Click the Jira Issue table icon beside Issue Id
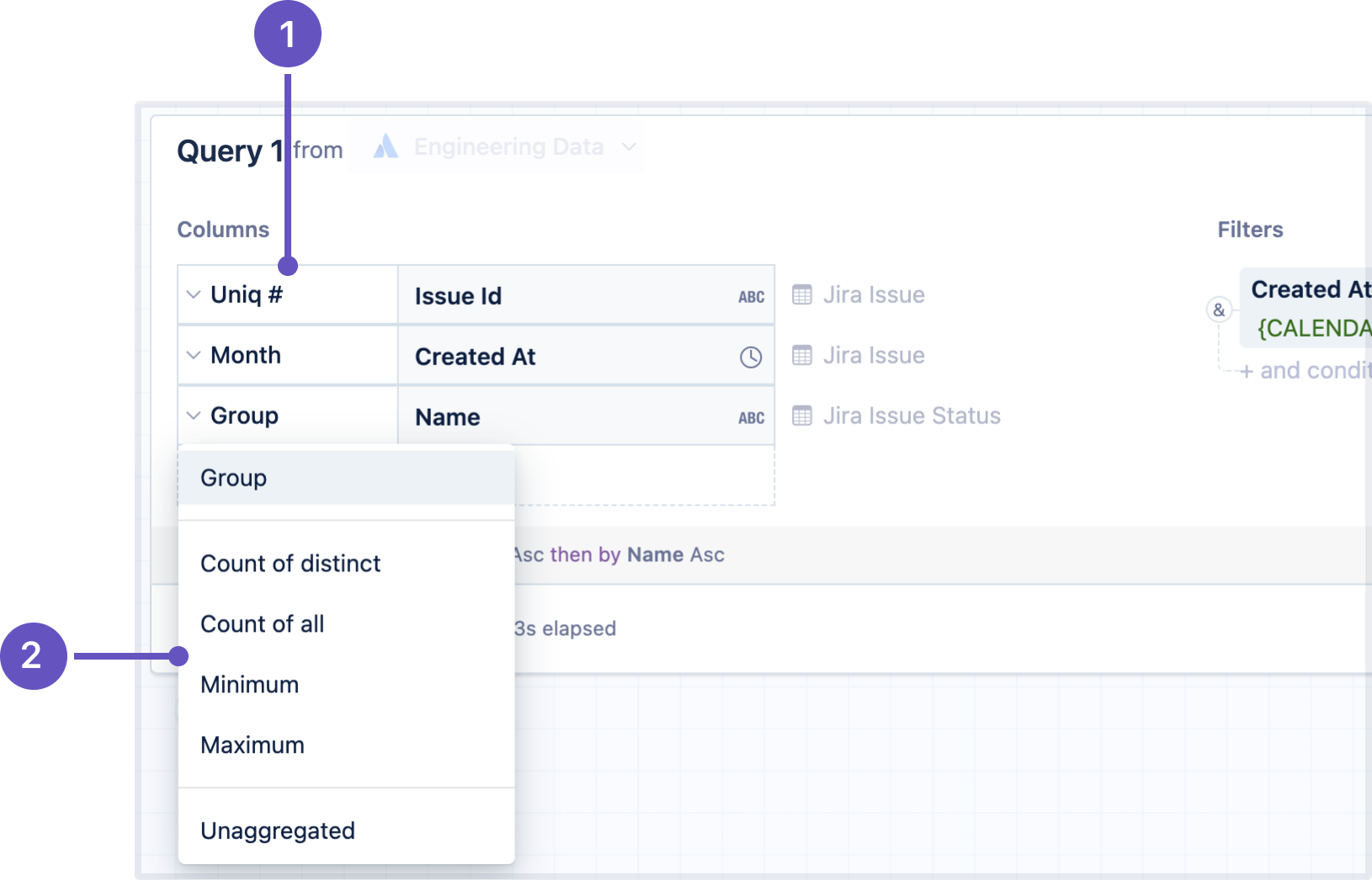This screenshot has height=880, width=1372. pos(802,294)
